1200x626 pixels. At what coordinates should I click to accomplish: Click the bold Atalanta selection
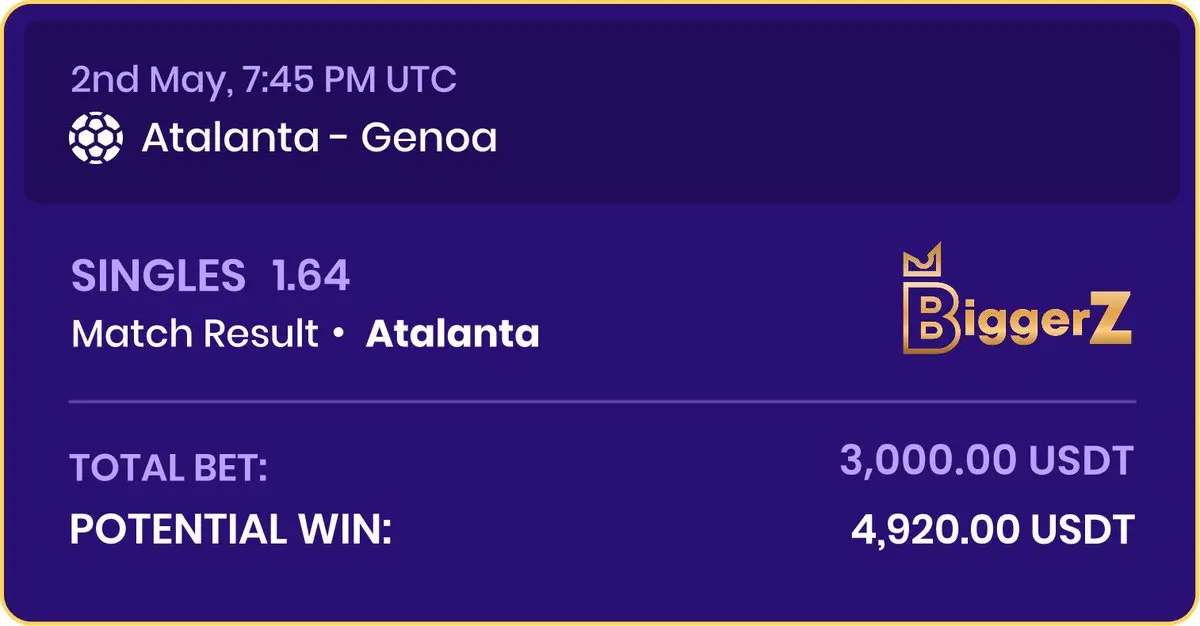453,333
